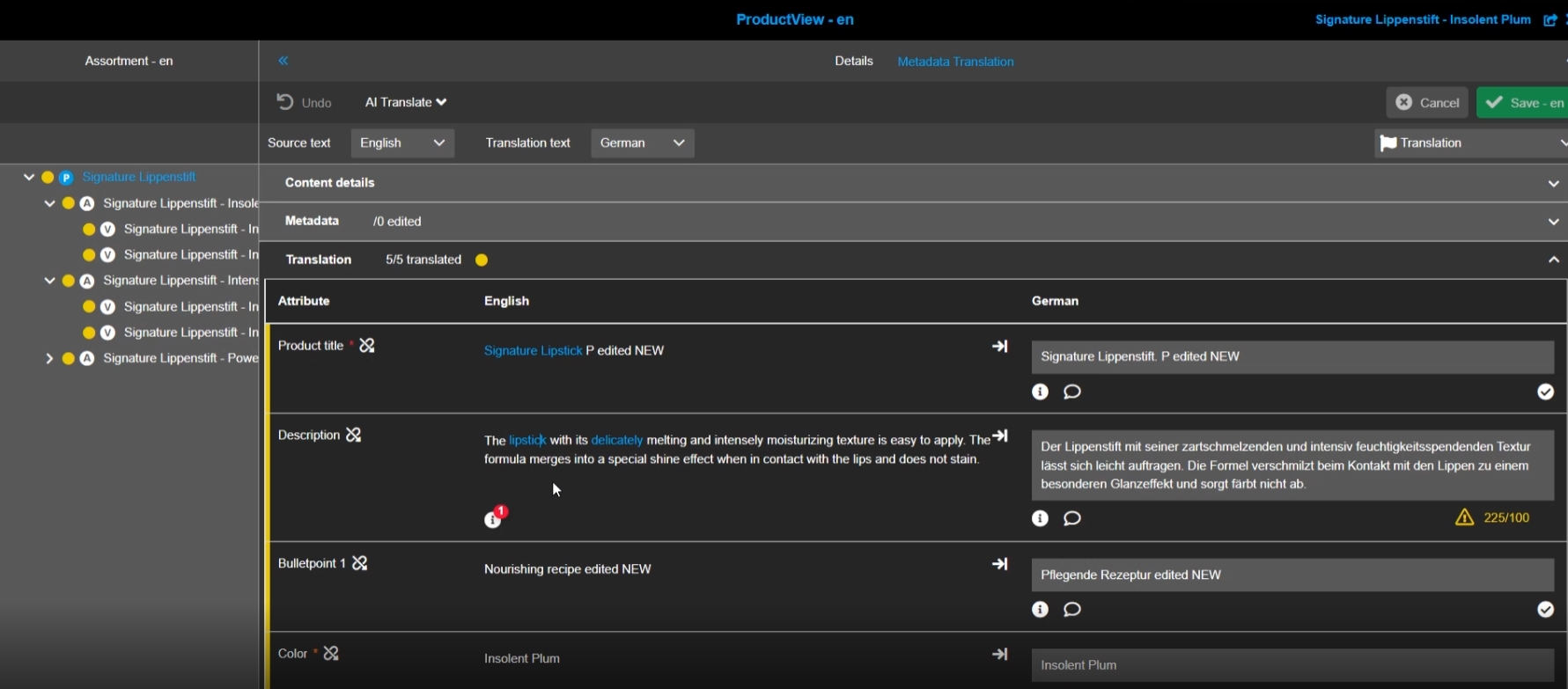
Task: Switch to the Details tab
Action: 853,62
